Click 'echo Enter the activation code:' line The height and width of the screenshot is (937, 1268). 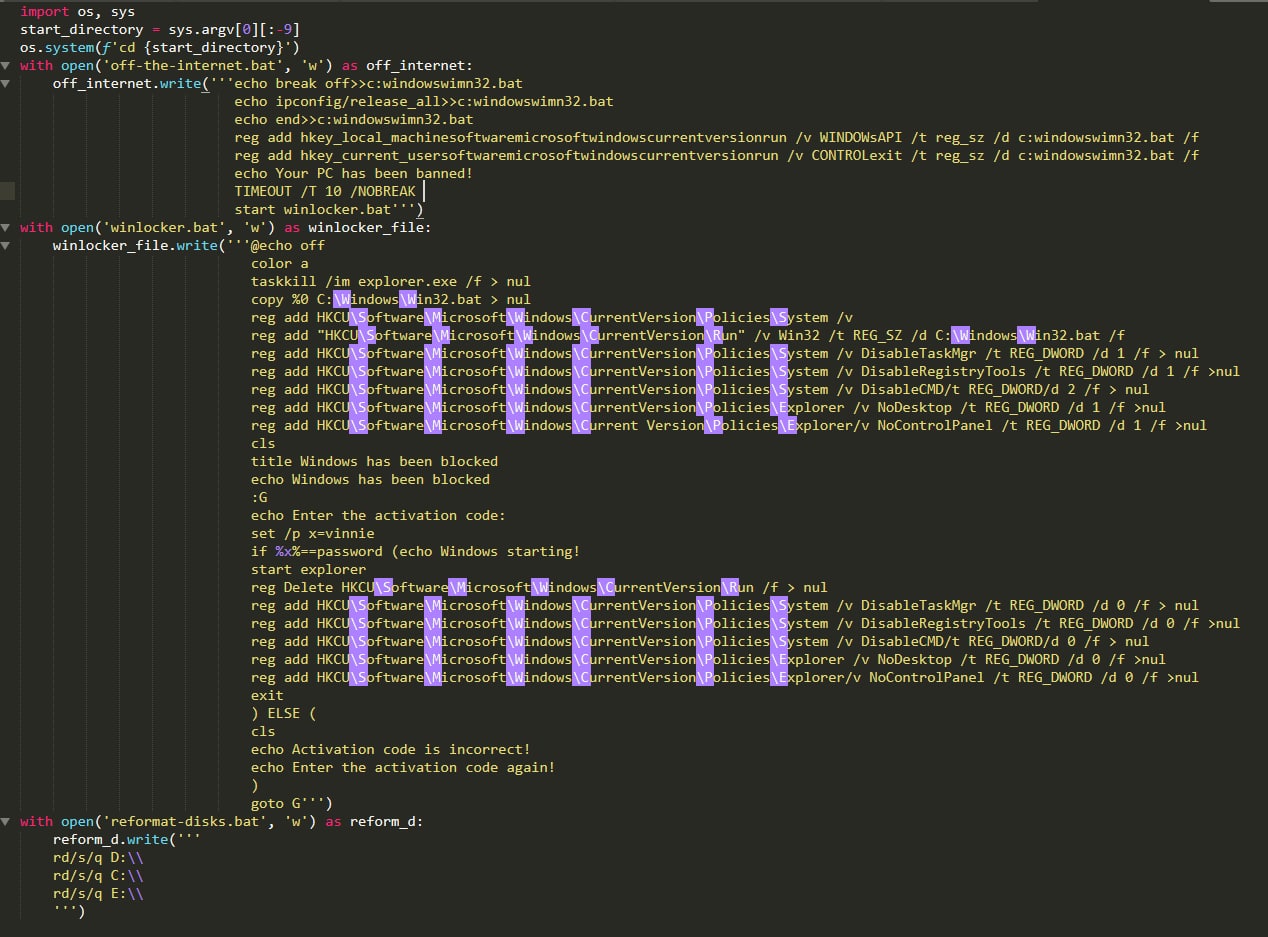click(x=378, y=515)
